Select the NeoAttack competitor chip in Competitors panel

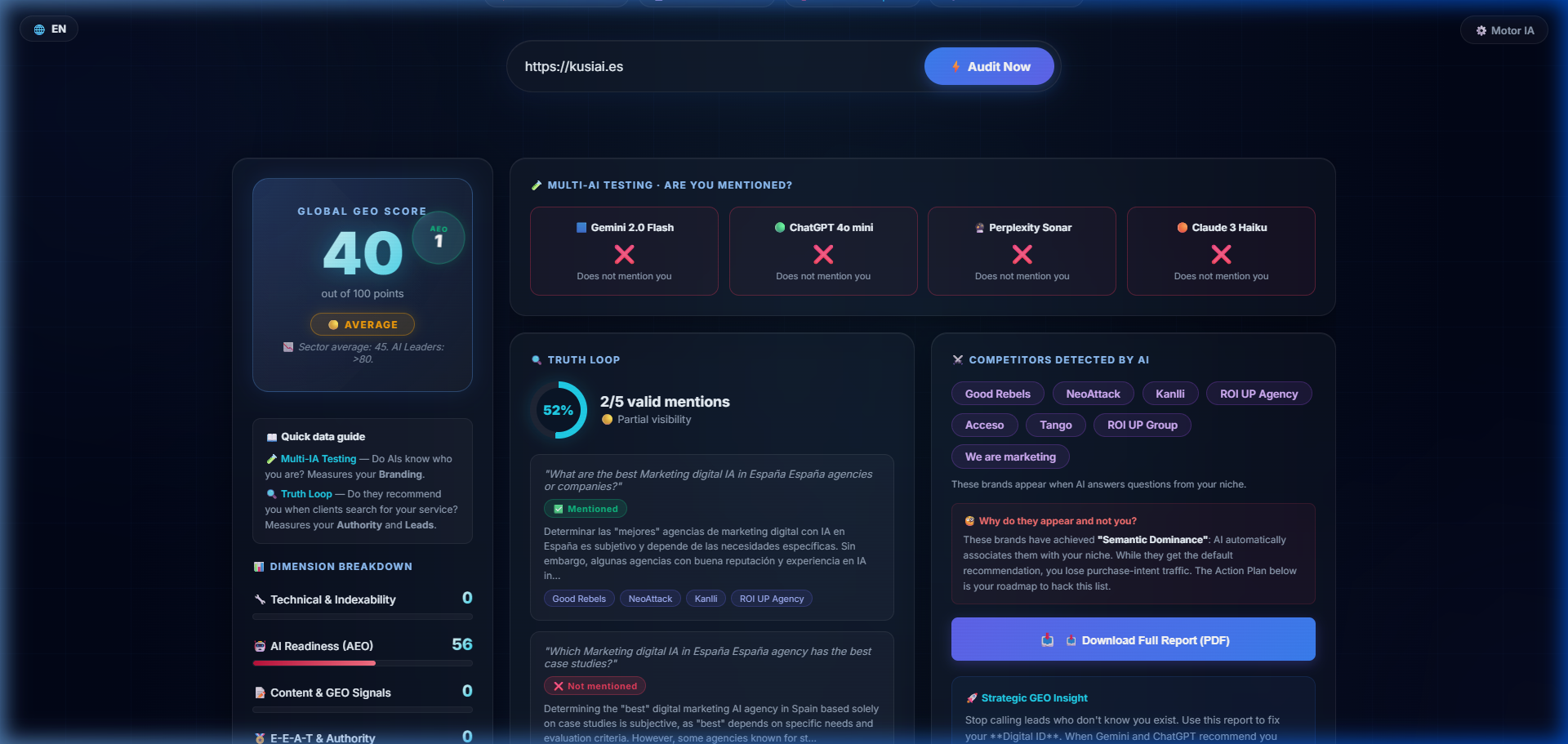point(1093,394)
